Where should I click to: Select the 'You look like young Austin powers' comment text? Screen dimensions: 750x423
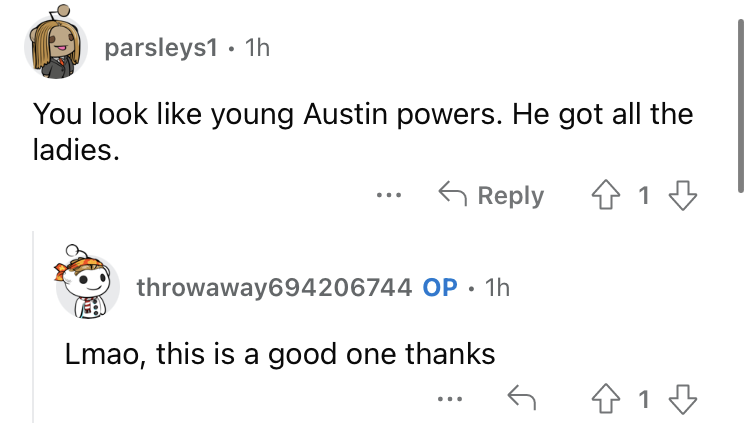pos(363,132)
